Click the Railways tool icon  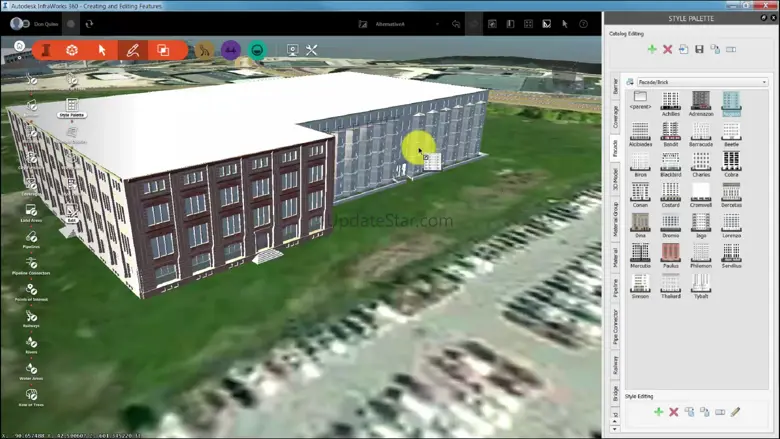(x=31, y=316)
